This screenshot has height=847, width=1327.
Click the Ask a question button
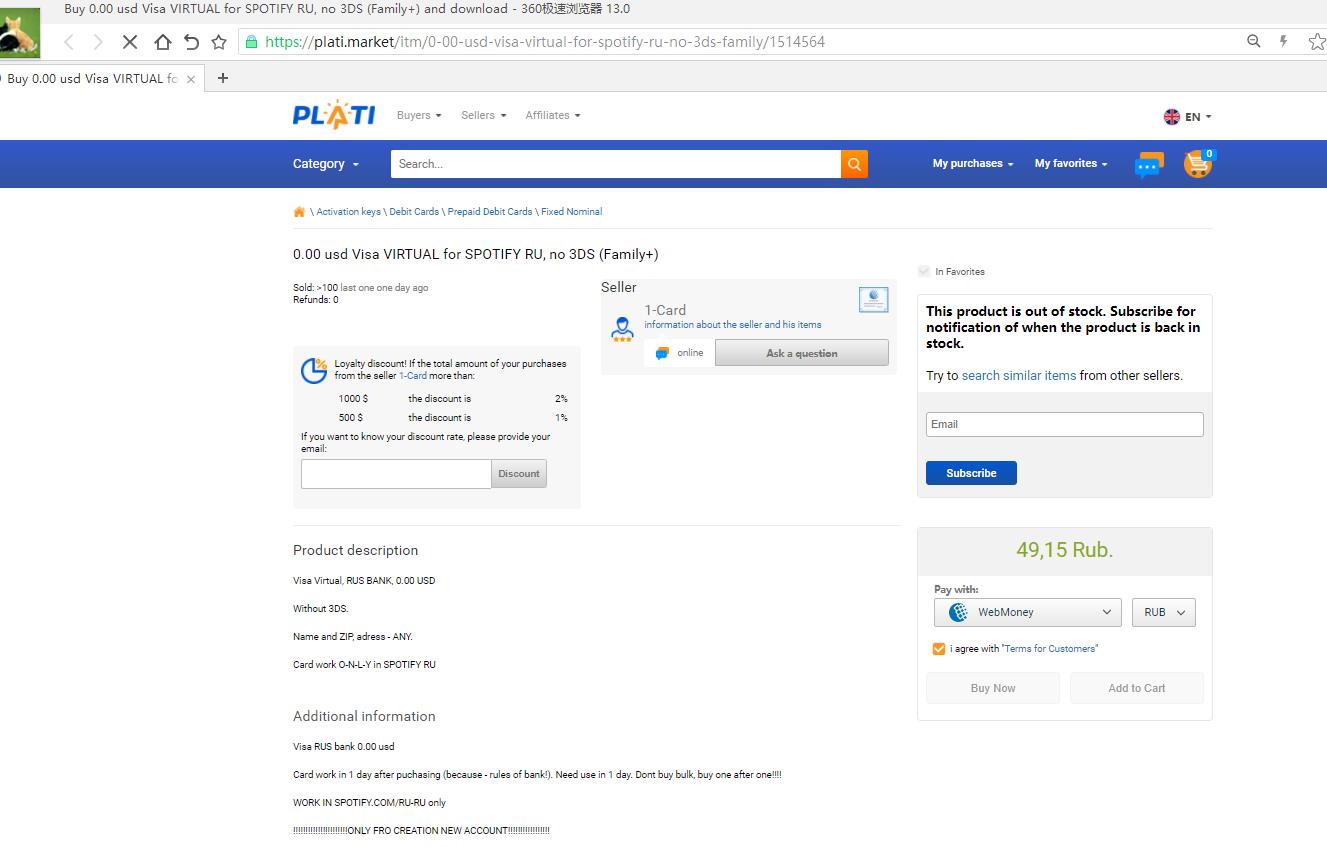(x=801, y=353)
